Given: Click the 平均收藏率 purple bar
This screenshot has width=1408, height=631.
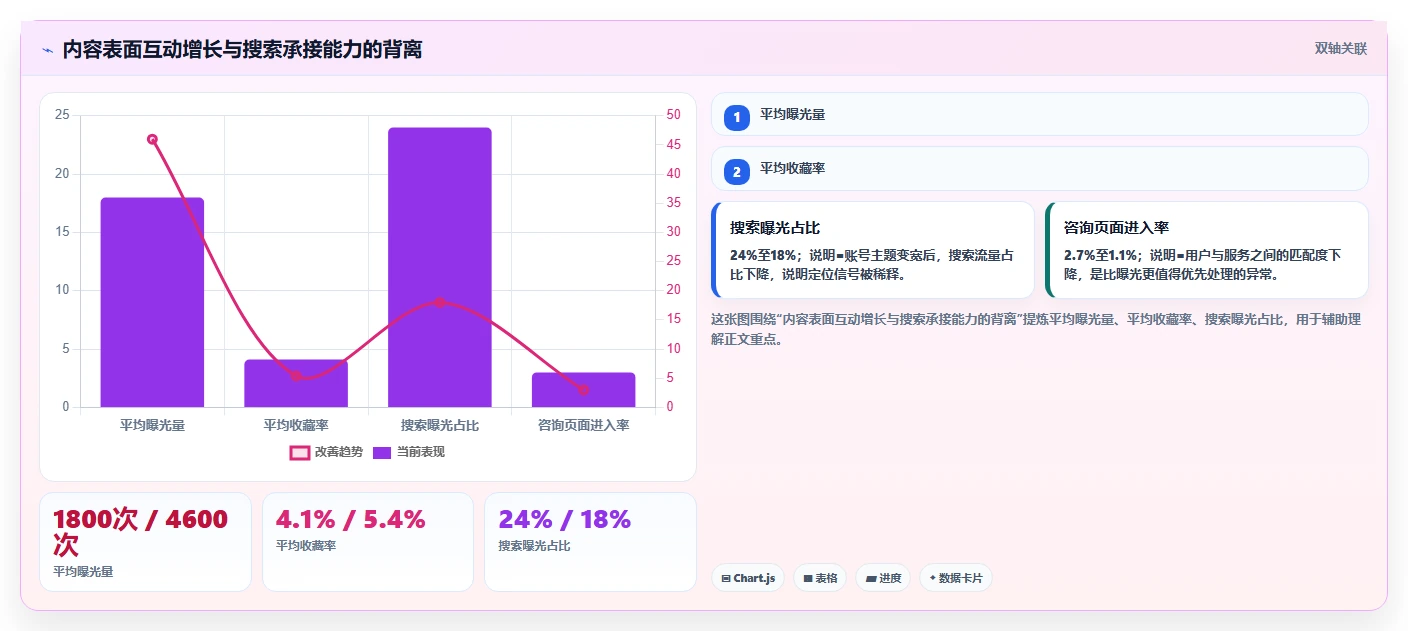Looking at the screenshot, I should [x=296, y=383].
